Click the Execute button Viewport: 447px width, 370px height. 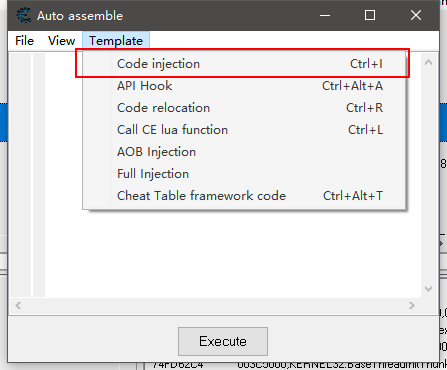point(223,341)
